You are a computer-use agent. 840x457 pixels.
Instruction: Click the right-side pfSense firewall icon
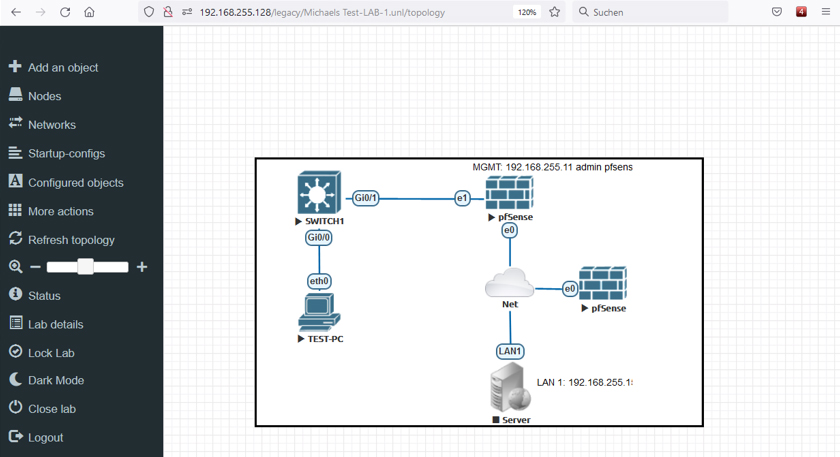click(x=602, y=284)
